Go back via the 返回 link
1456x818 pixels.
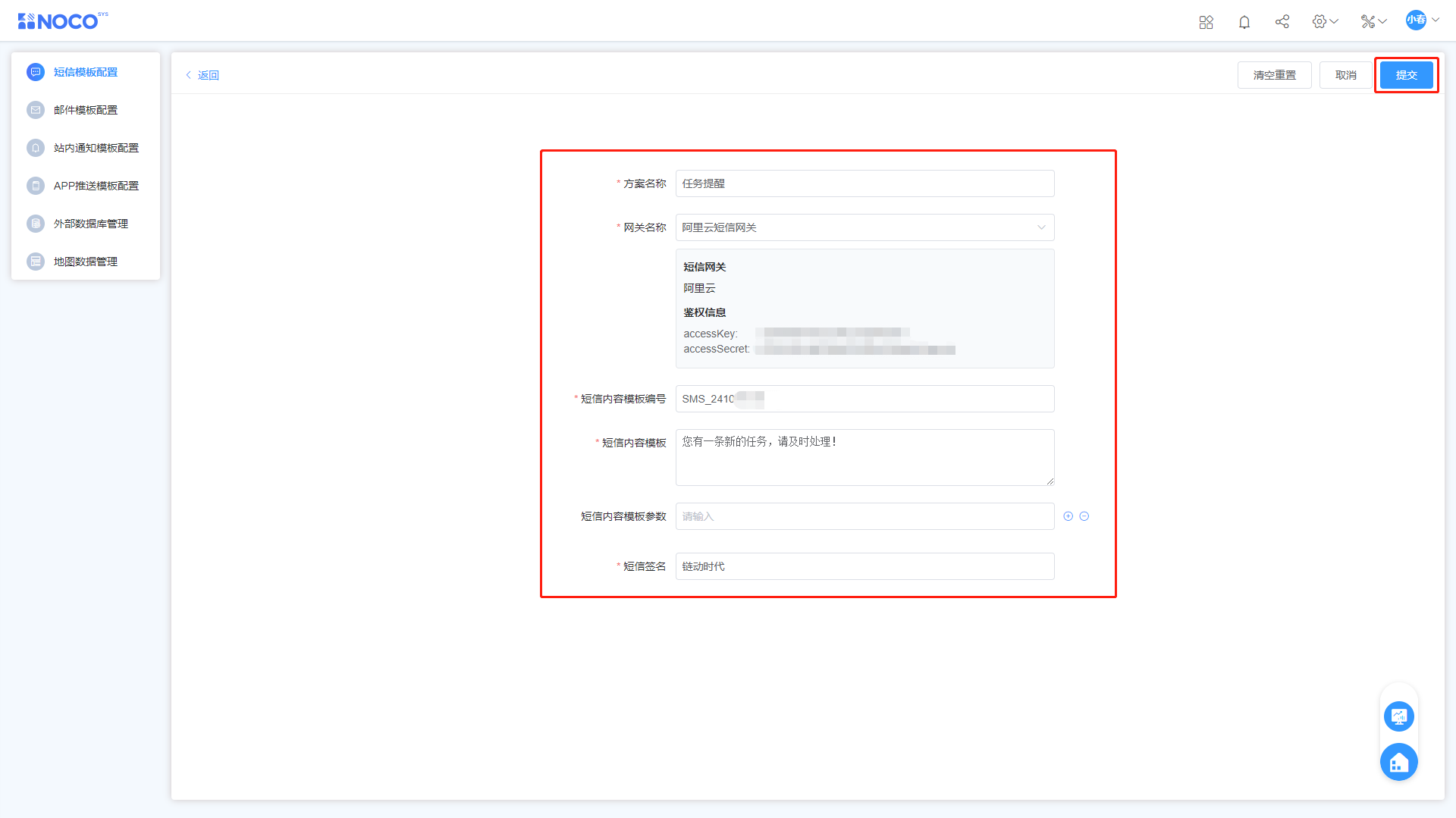point(202,75)
